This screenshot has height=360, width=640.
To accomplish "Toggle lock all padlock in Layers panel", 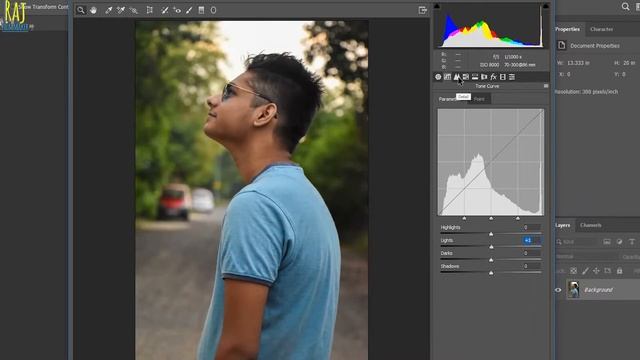I will [620, 271].
